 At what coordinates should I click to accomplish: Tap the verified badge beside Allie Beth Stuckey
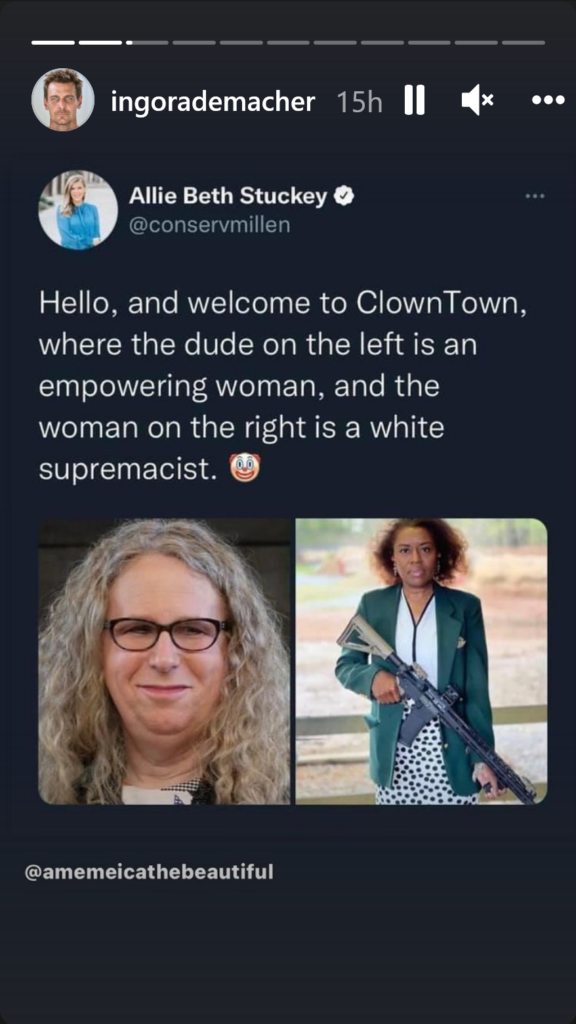pyautogui.click(x=344, y=195)
